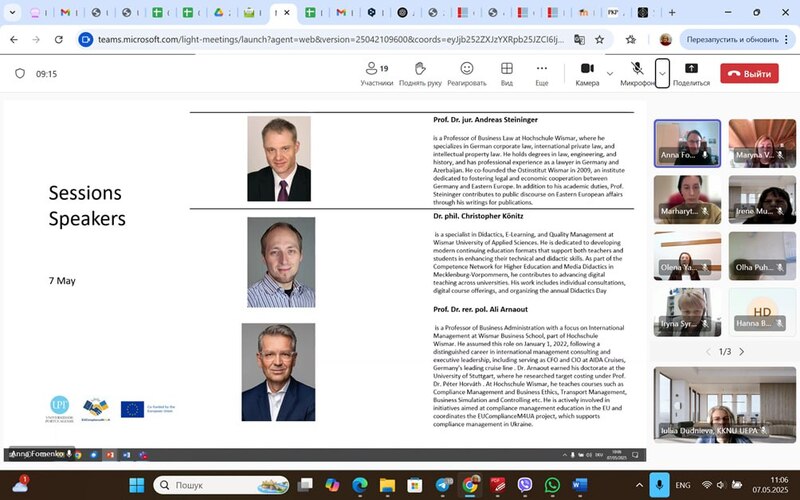Open Microsoft Store from taskbar

415,485
